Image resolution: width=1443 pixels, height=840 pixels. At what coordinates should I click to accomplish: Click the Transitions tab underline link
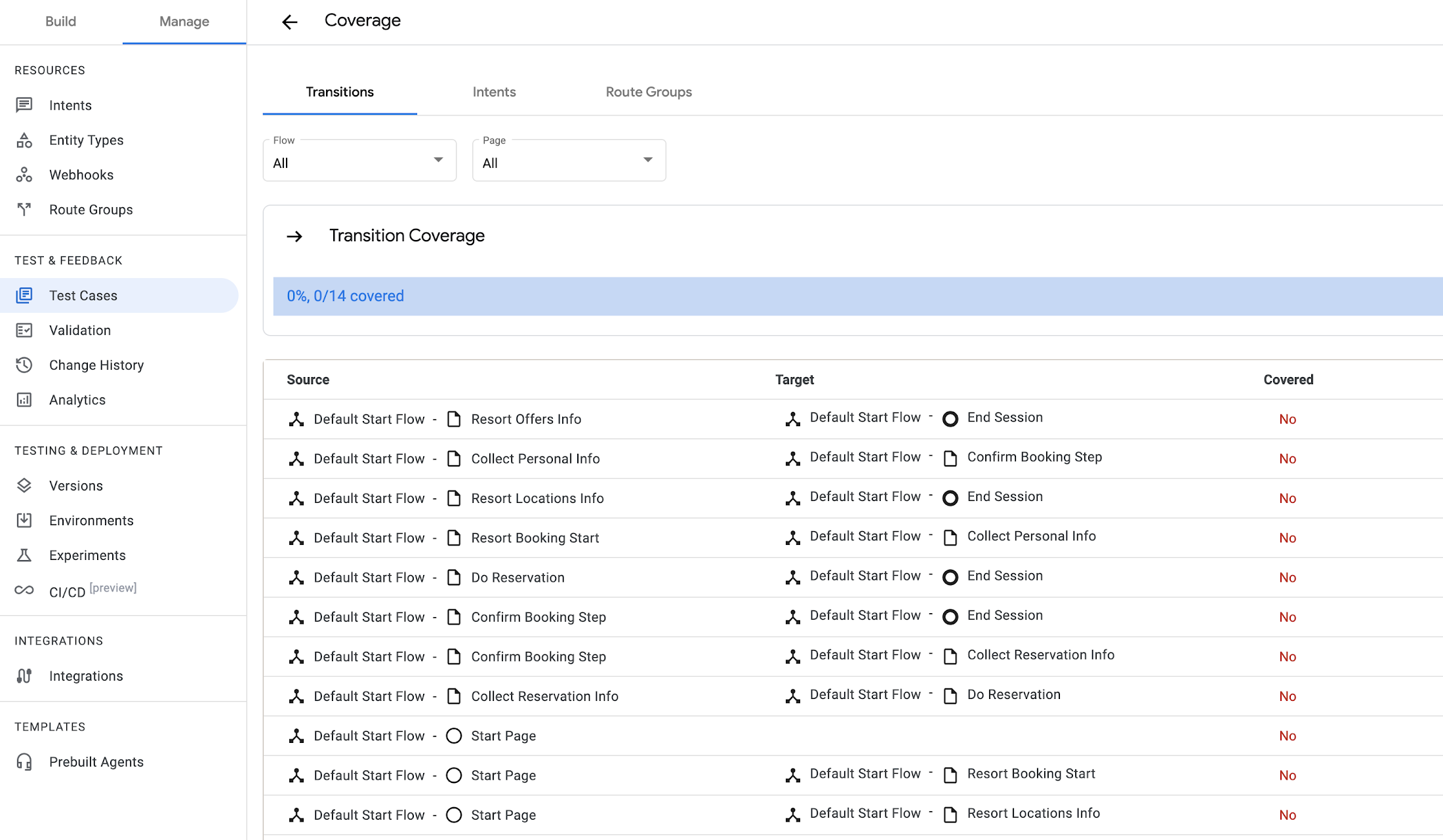pos(339,92)
